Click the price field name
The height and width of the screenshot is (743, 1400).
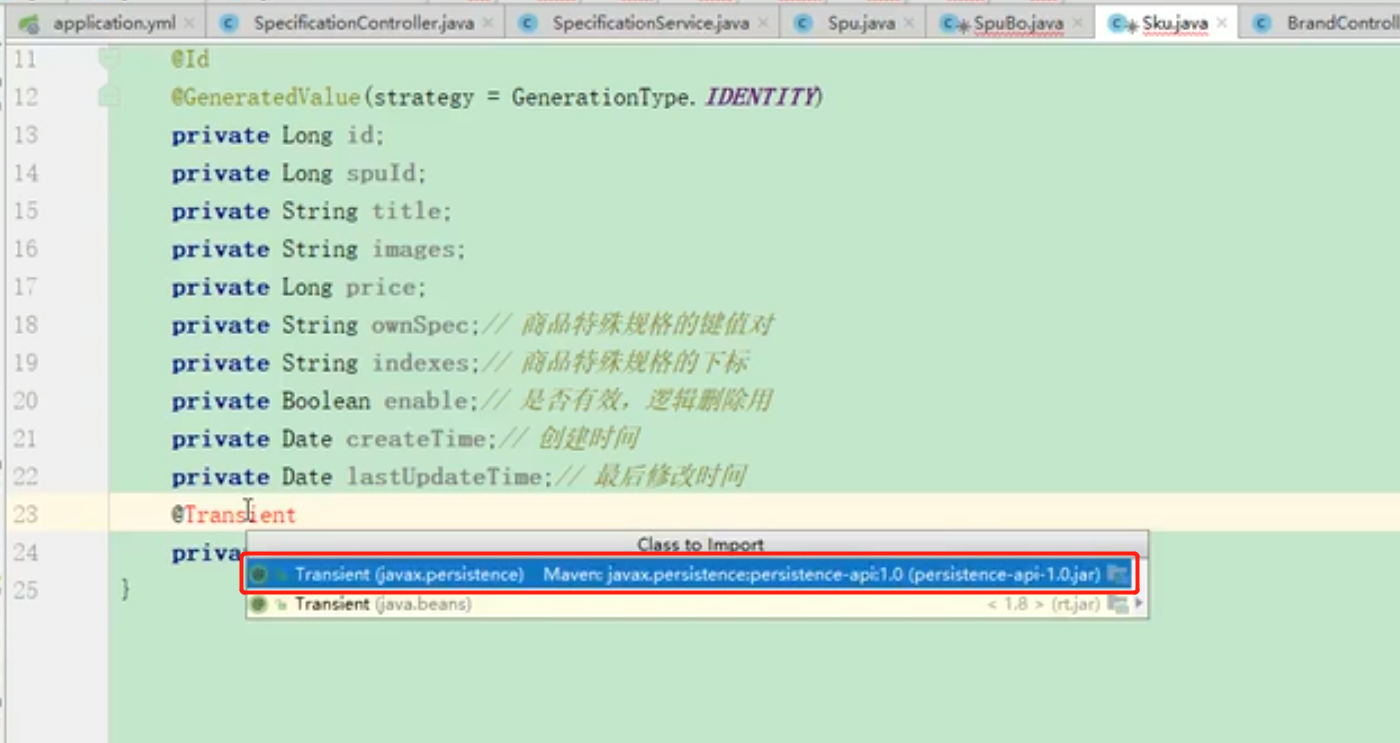point(381,287)
